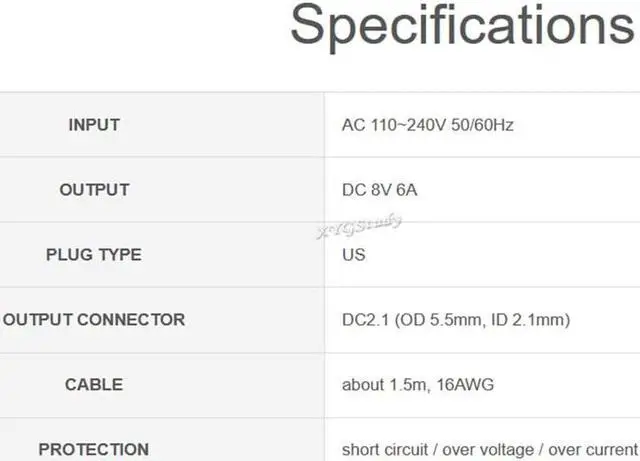Click the about 1.5m cable length
Viewport: 640px width, 461px height.
pyautogui.click(x=384, y=385)
